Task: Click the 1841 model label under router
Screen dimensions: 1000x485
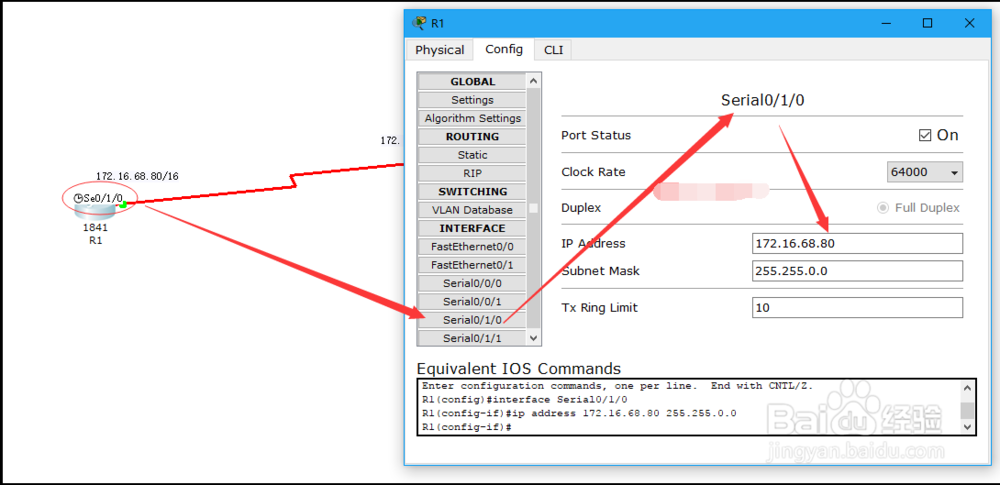Action: [95, 227]
